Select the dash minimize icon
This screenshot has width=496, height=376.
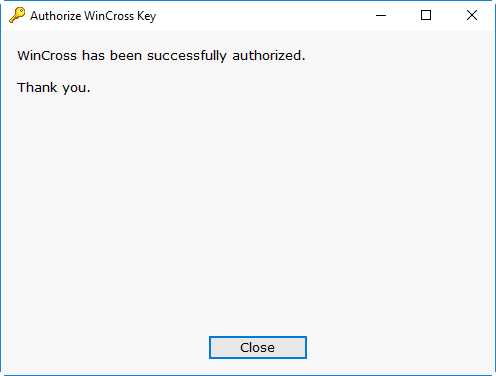point(381,15)
